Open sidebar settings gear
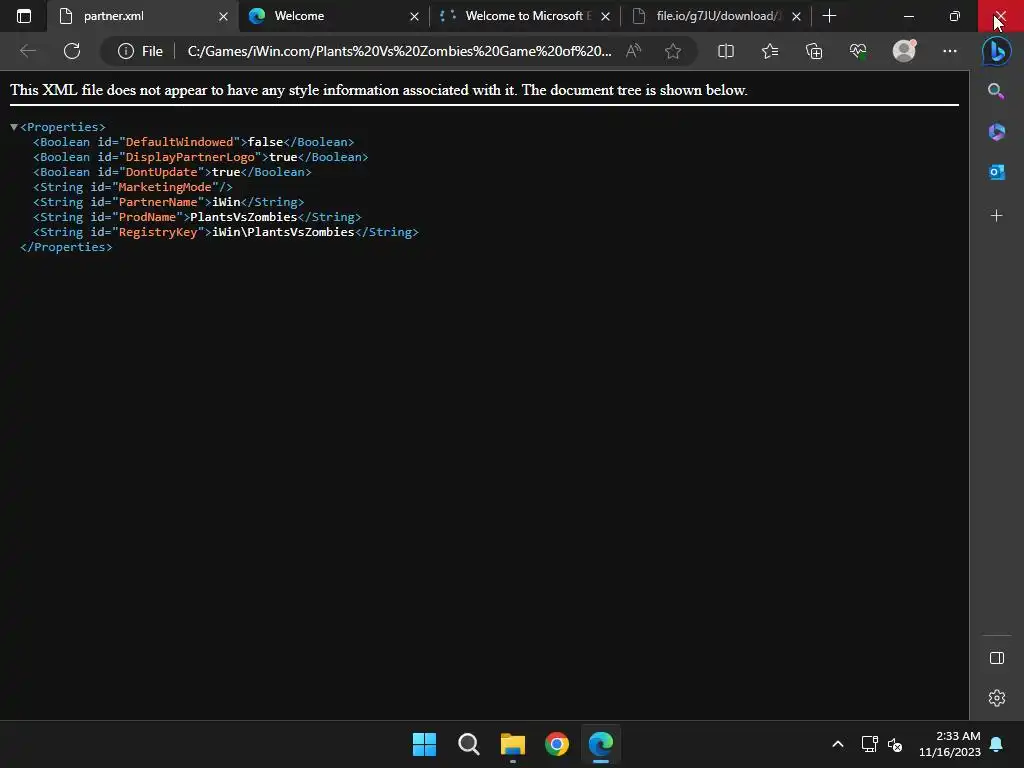This screenshot has height=768, width=1024. [x=997, y=698]
